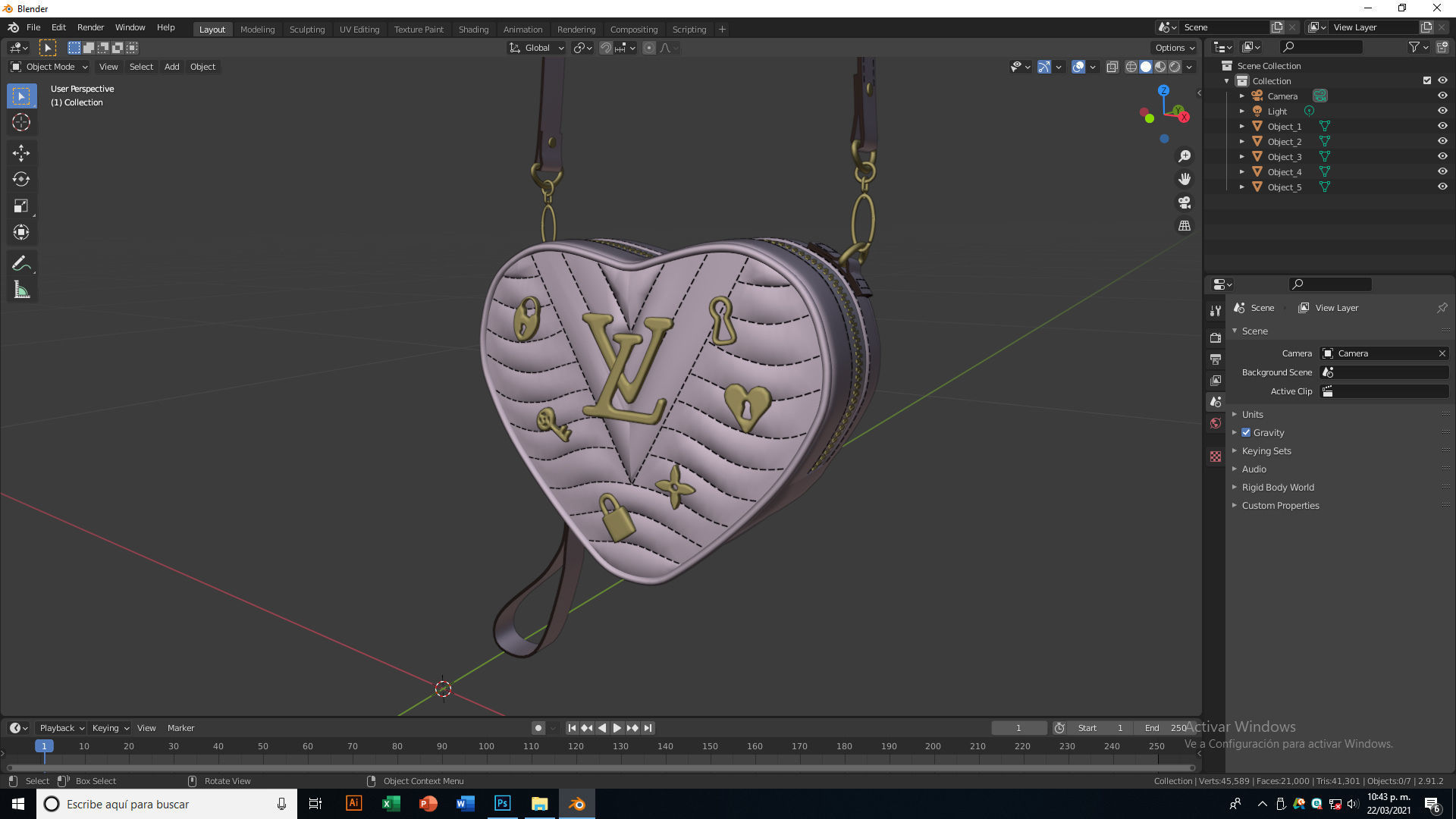Open the Output properties tab
This screenshot has height=819, width=1456.
click(x=1216, y=359)
